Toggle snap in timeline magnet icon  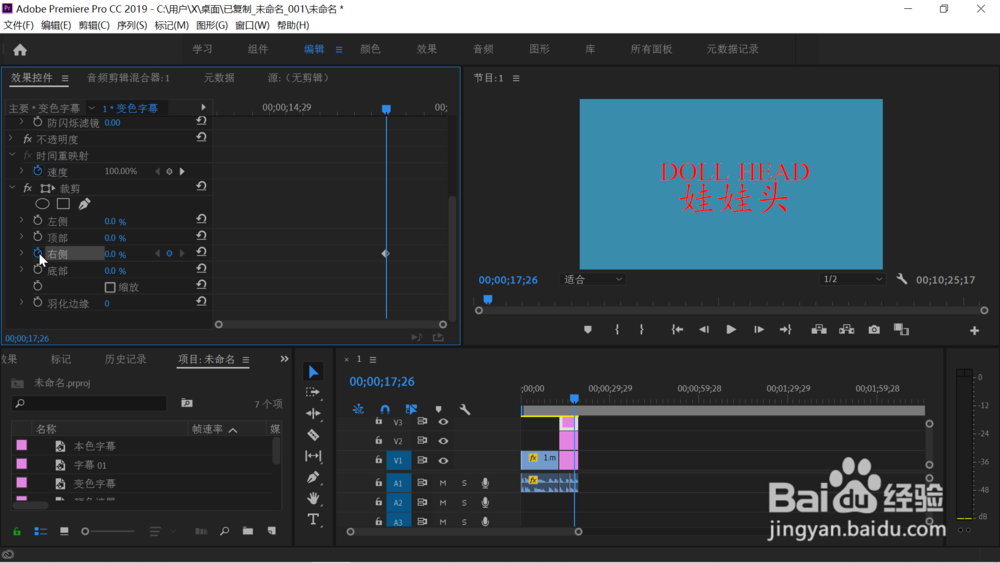point(385,409)
